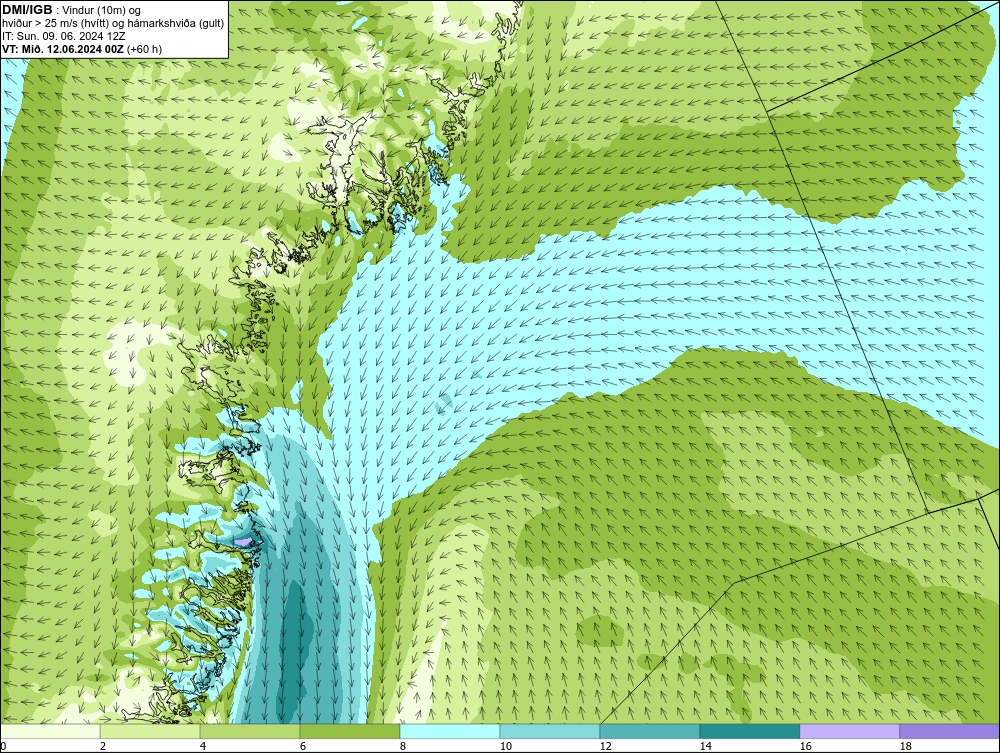Click the 'hviður > 25 m/s' description line
1000x753 pixels.
tap(113, 24)
